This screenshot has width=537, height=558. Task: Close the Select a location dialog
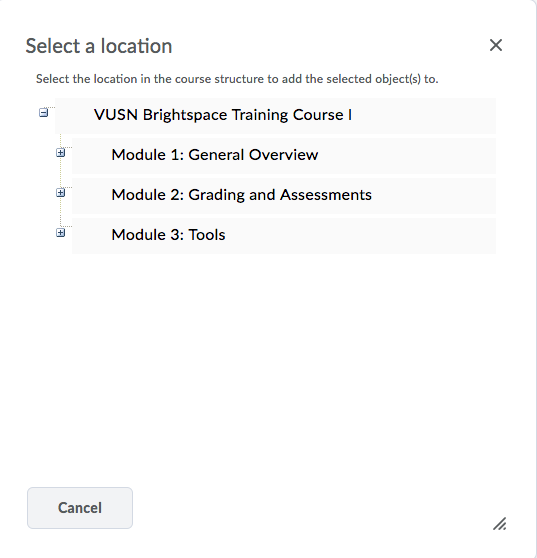click(496, 45)
